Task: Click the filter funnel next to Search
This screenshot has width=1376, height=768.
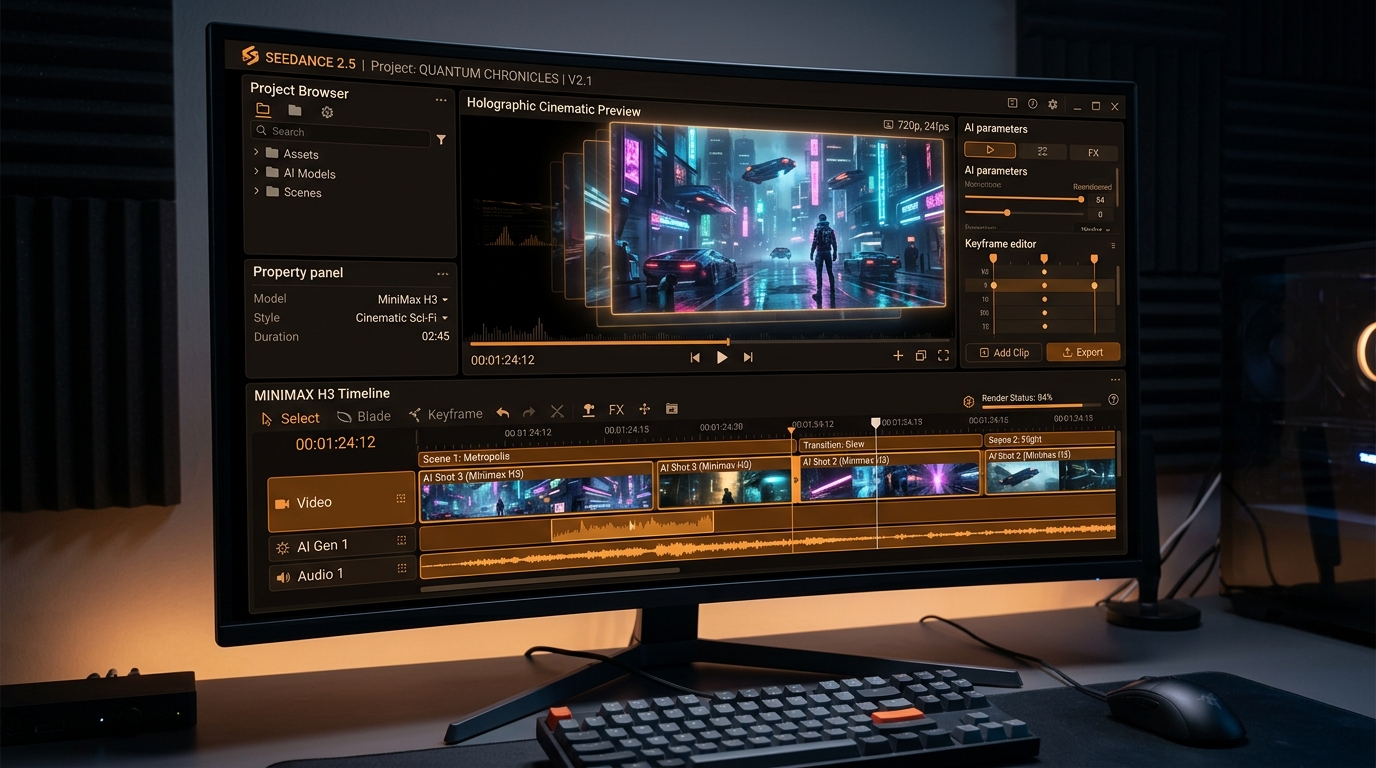Action: pos(441,140)
